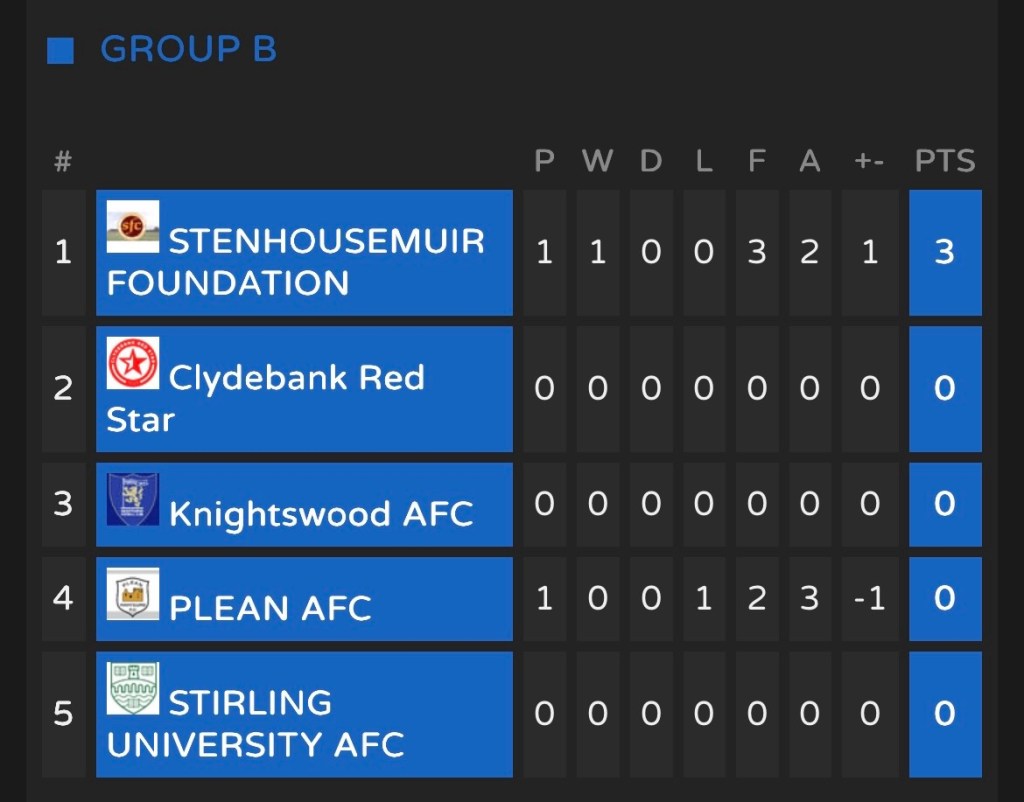
Task: Click rank number 5 in the table
Action: click(63, 714)
